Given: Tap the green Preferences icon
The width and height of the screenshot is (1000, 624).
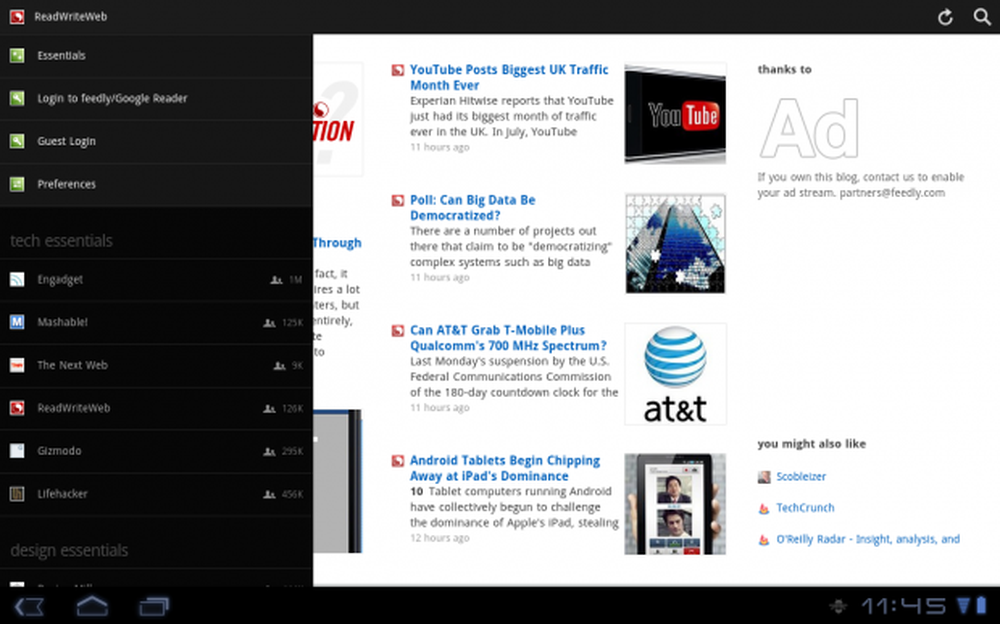Looking at the screenshot, I should [x=17, y=184].
